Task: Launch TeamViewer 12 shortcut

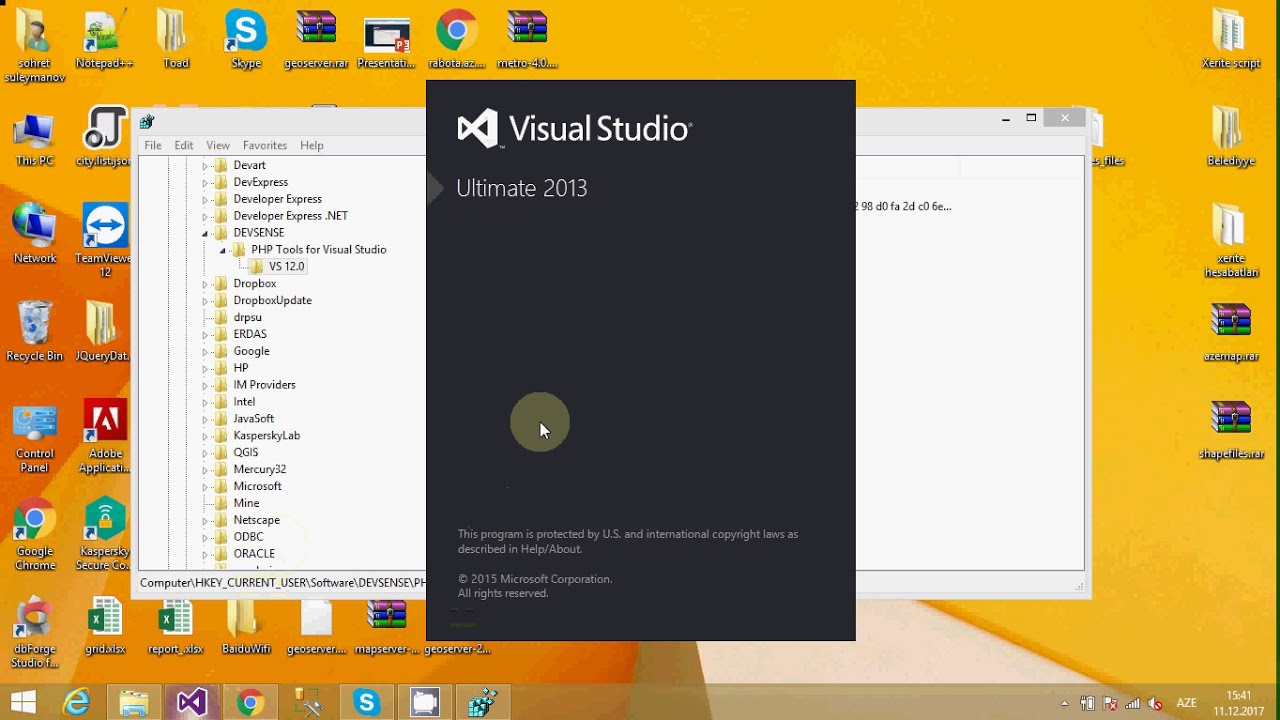Action: 105,241
